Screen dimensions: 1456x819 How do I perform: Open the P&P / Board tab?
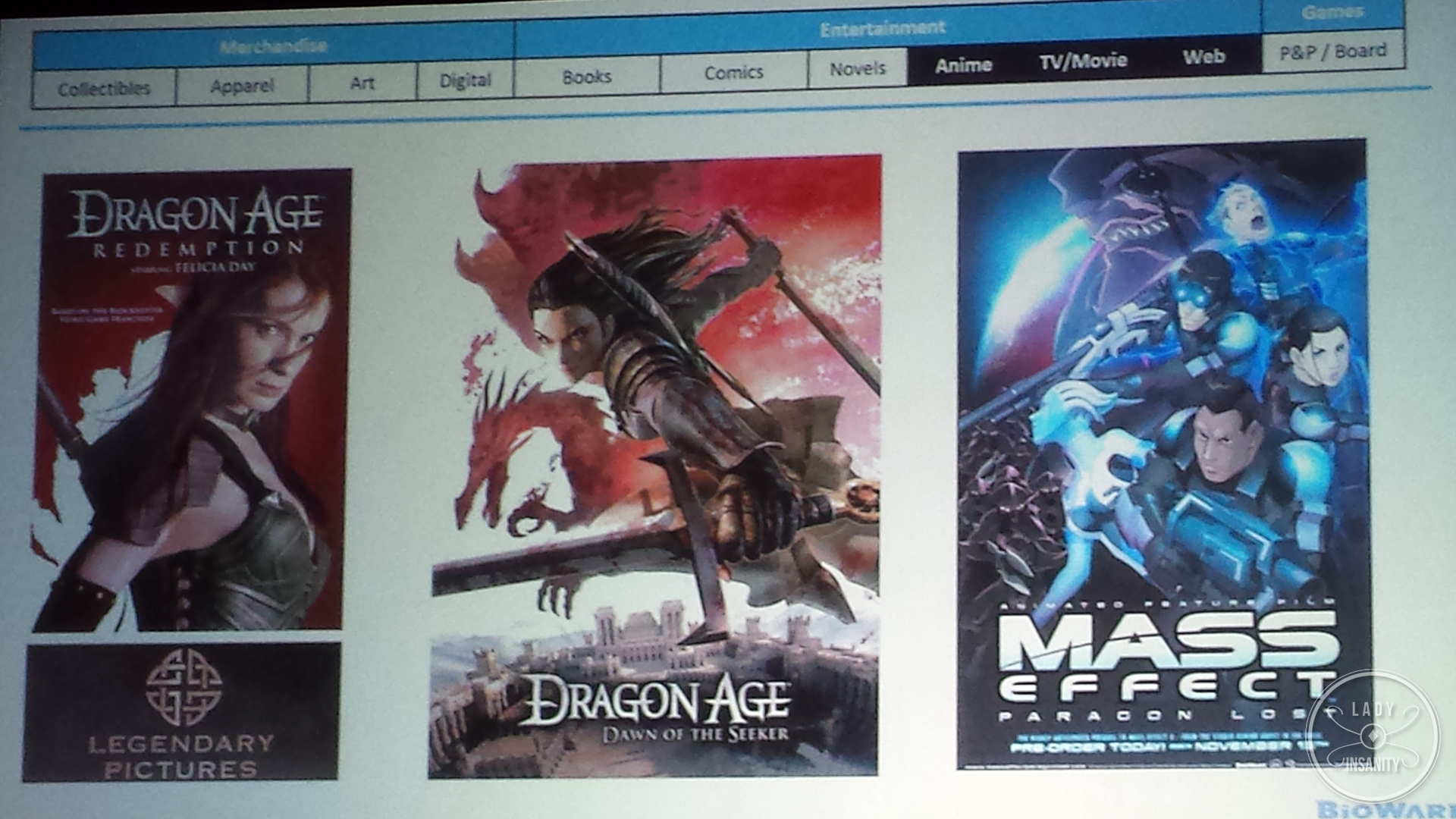tap(1332, 52)
